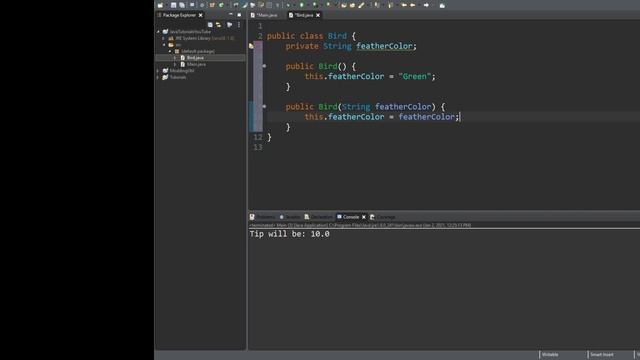Open the Coverage tab in bottom panel
The image size is (640, 360).
383,217
